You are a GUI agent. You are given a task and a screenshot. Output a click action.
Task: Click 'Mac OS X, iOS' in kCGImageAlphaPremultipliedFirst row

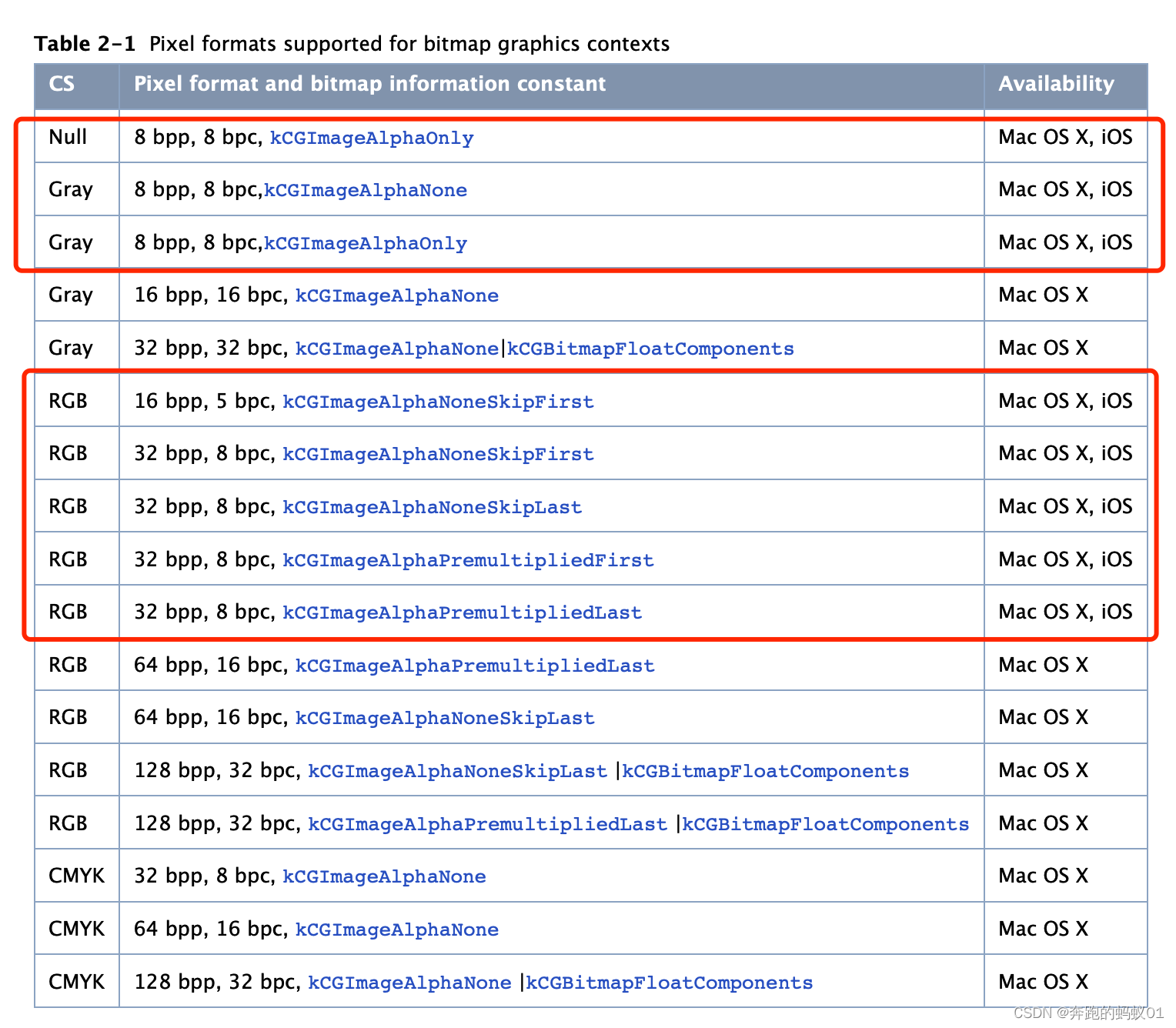[x=1065, y=559]
